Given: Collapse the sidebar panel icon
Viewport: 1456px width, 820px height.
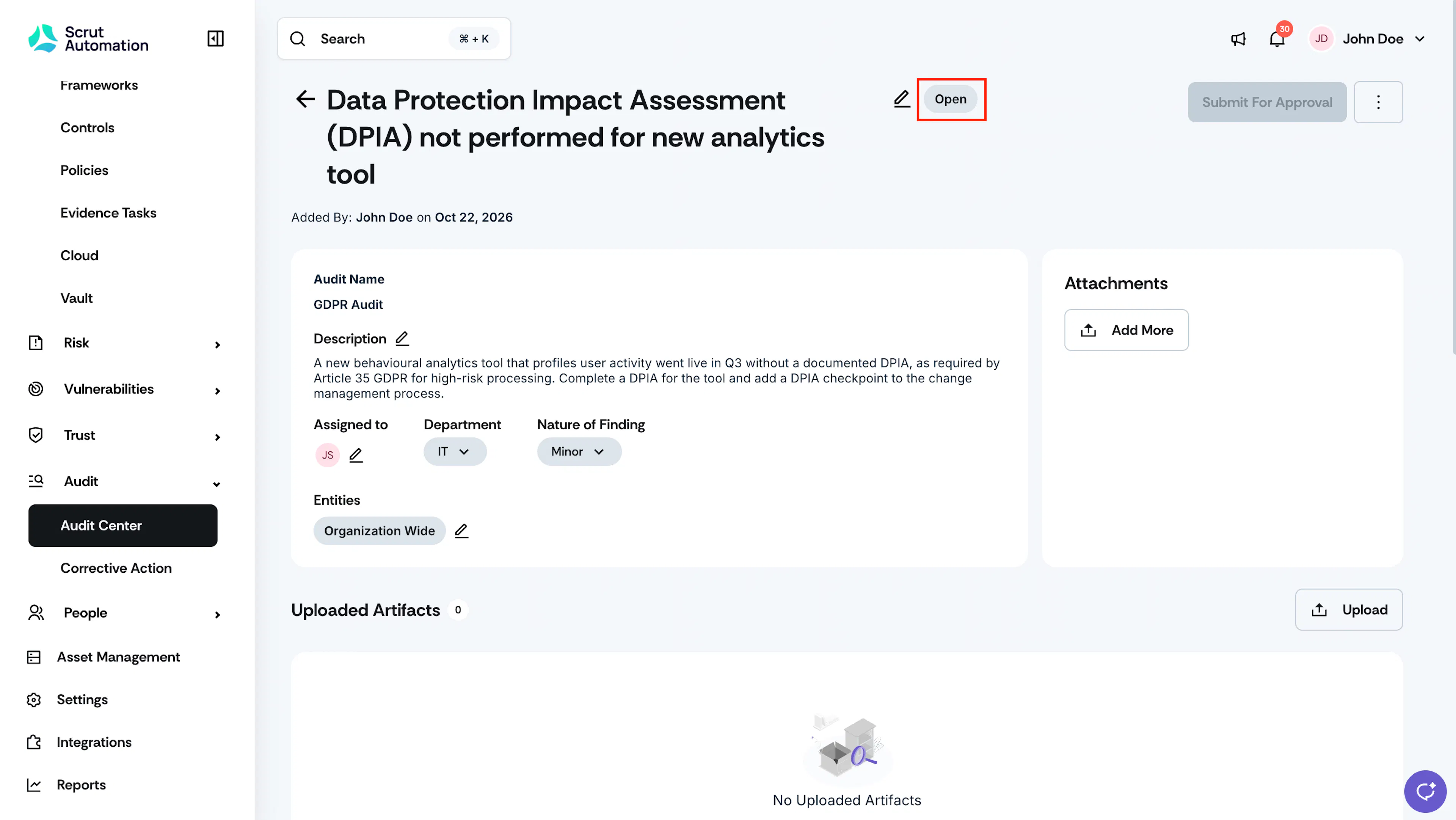Looking at the screenshot, I should (215, 38).
